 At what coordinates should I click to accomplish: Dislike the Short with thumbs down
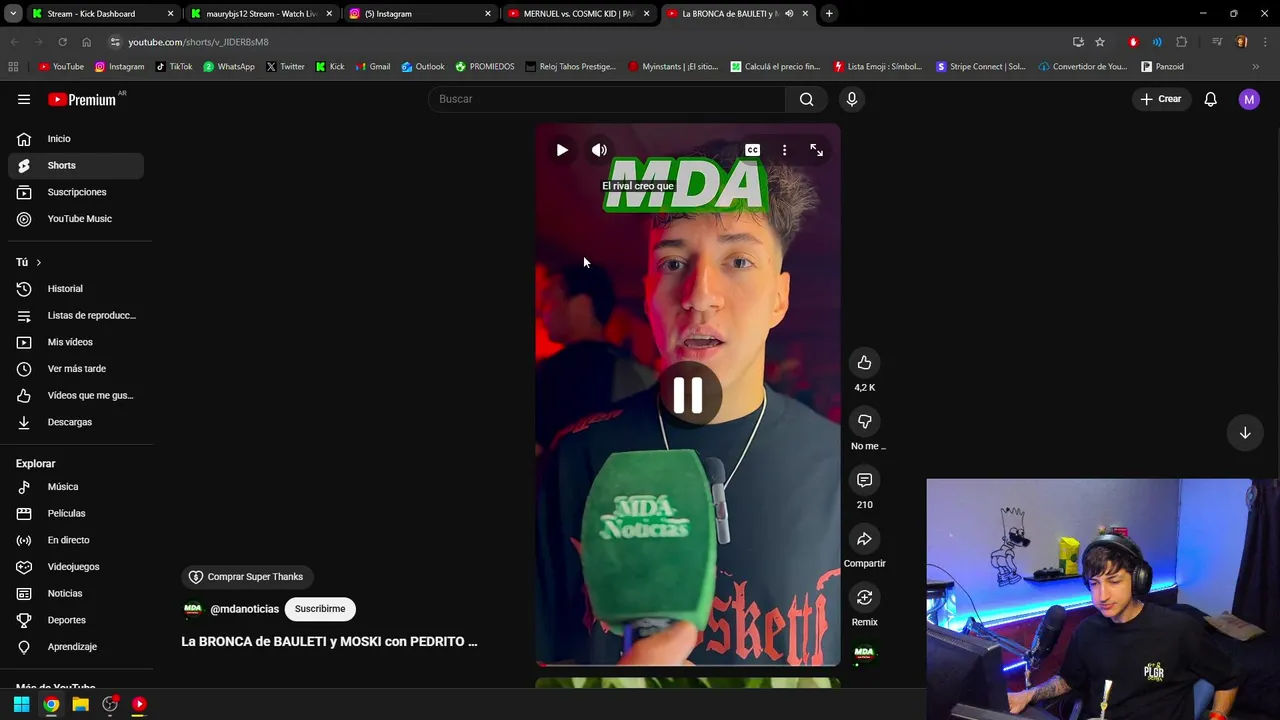[x=864, y=422]
